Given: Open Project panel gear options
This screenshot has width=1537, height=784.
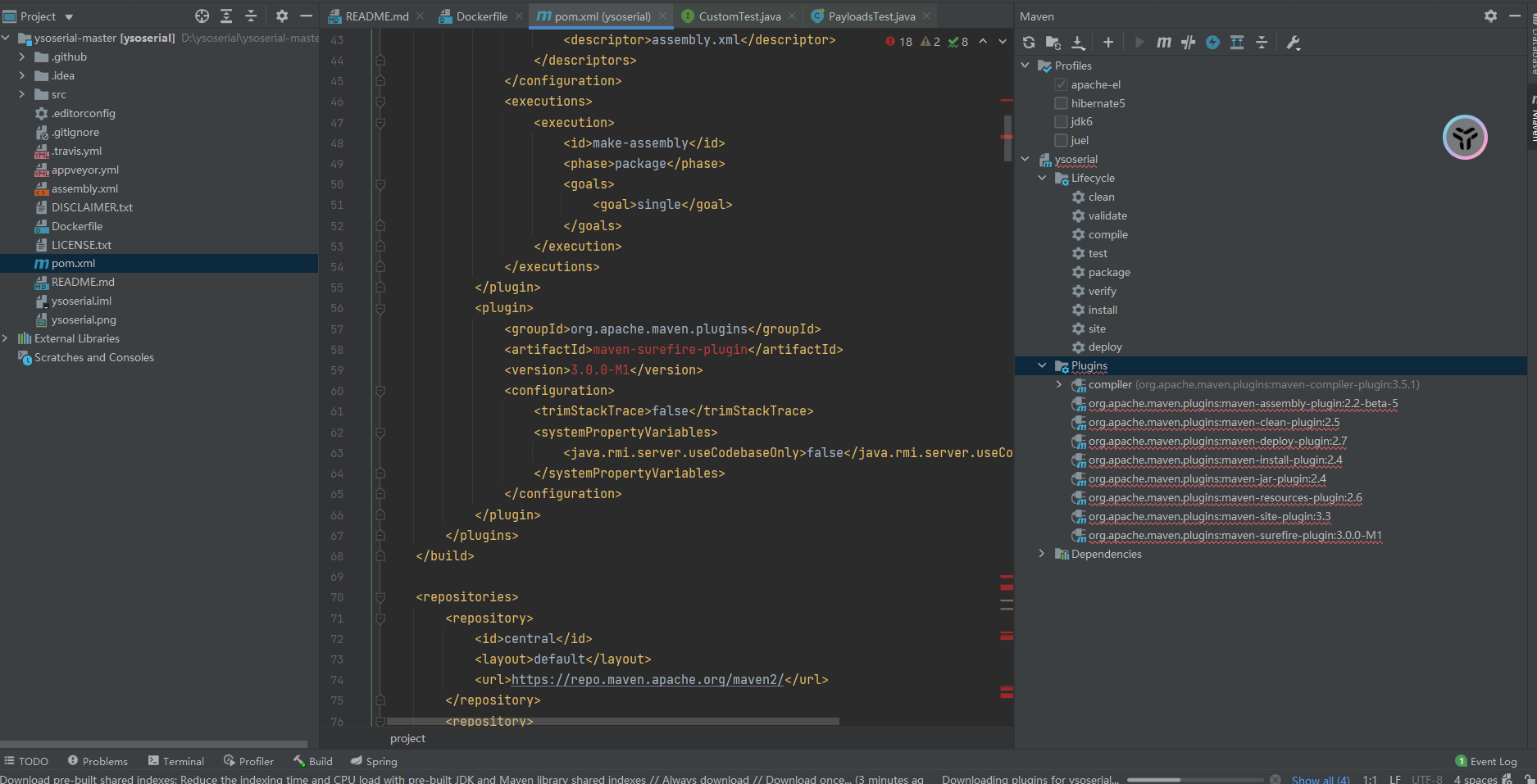Looking at the screenshot, I should click(282, 16).
